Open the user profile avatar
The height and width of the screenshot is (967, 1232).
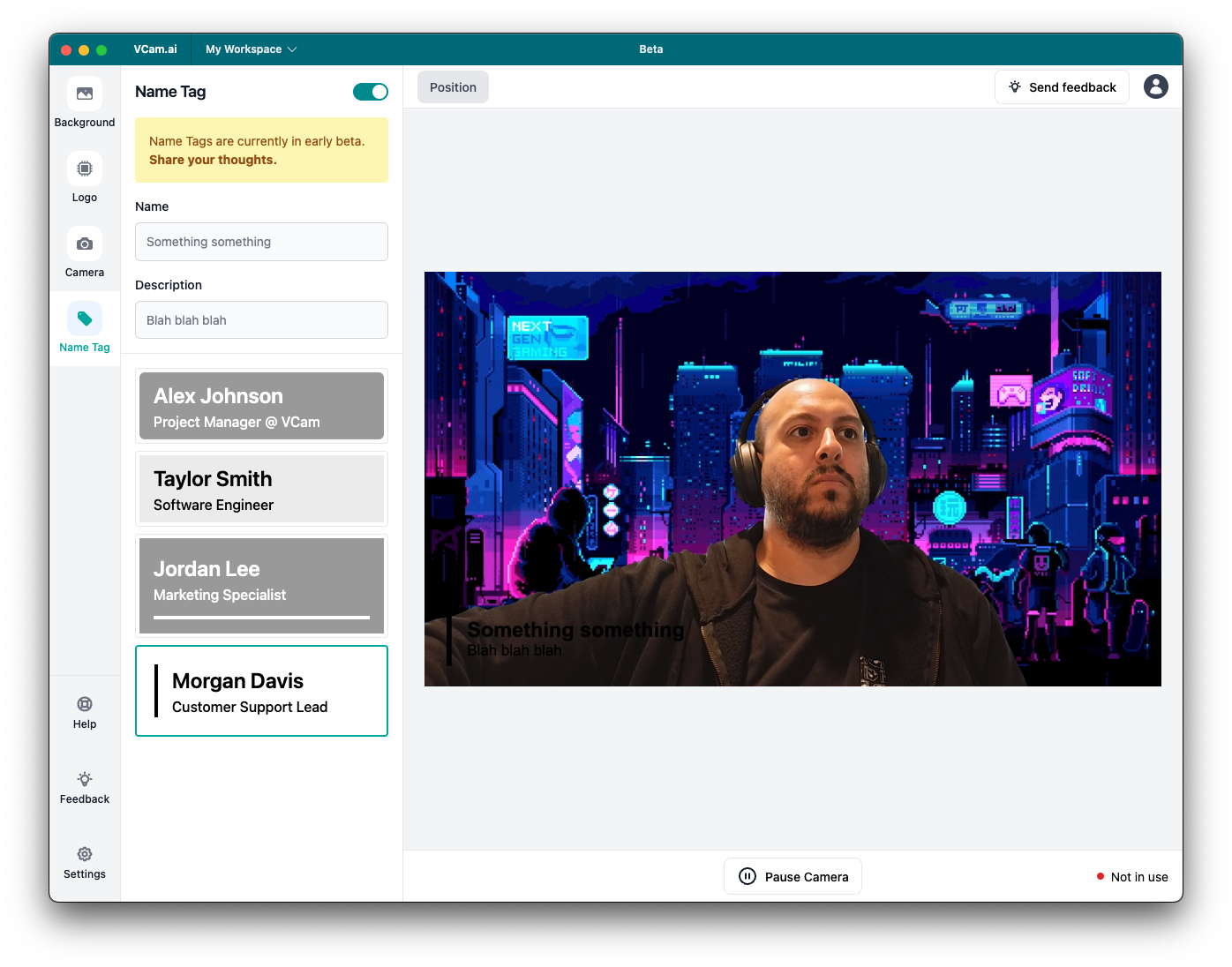click(x=1155, y=86)
